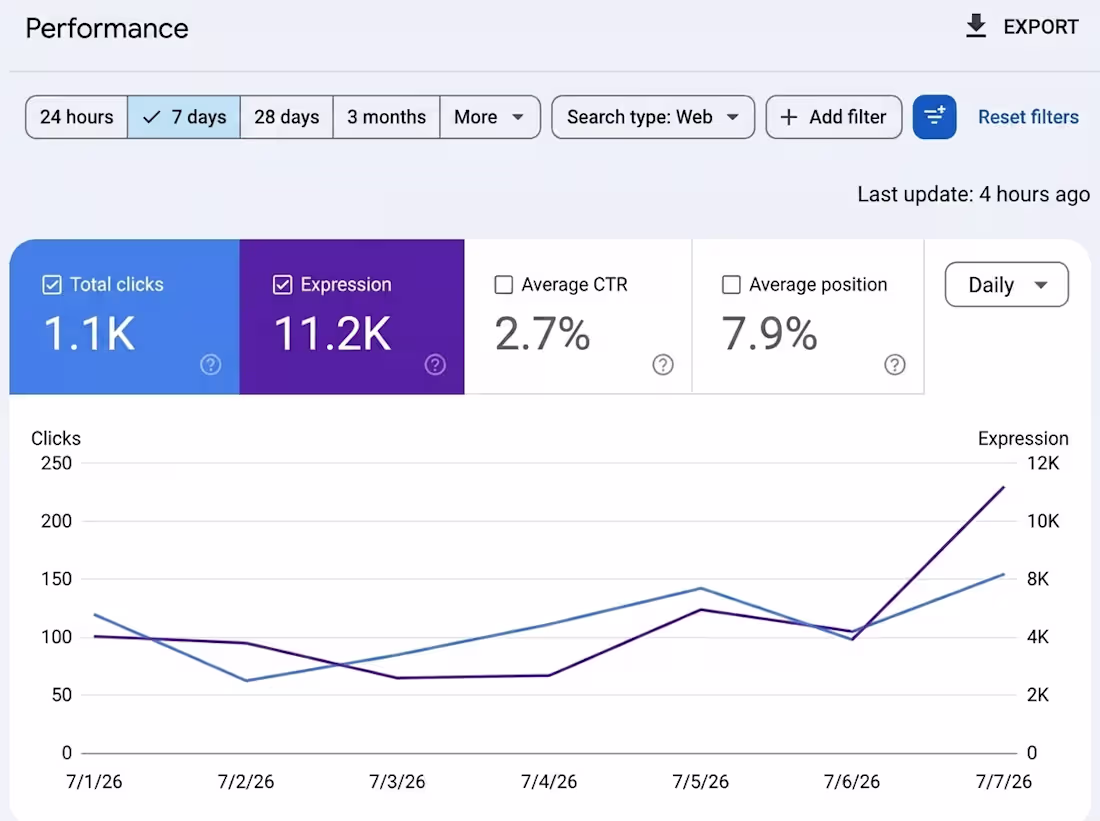Click the Reset filters link
Screen dimensions: 1100x821
[x=1028, y=116]
